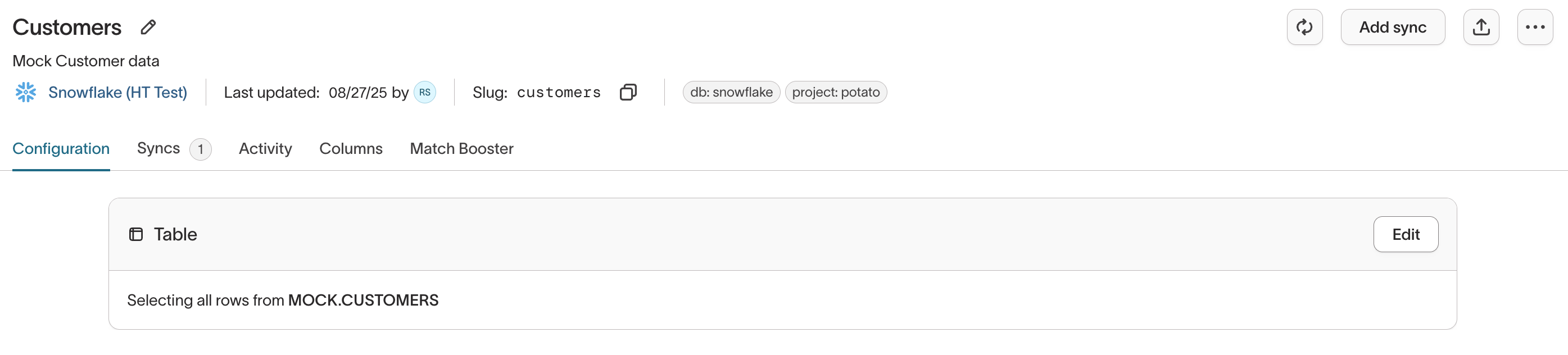Open the Activity tab

[265, 148]
